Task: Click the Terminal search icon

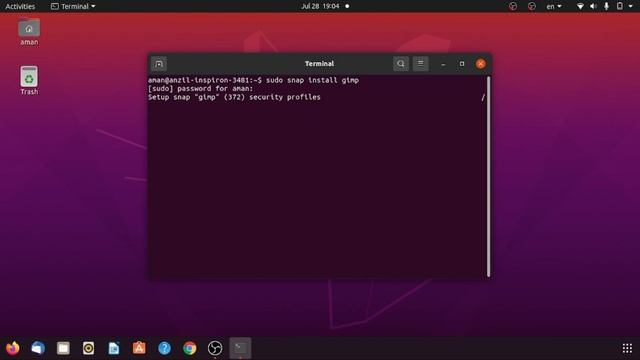Action: click(x=401, y=64)
